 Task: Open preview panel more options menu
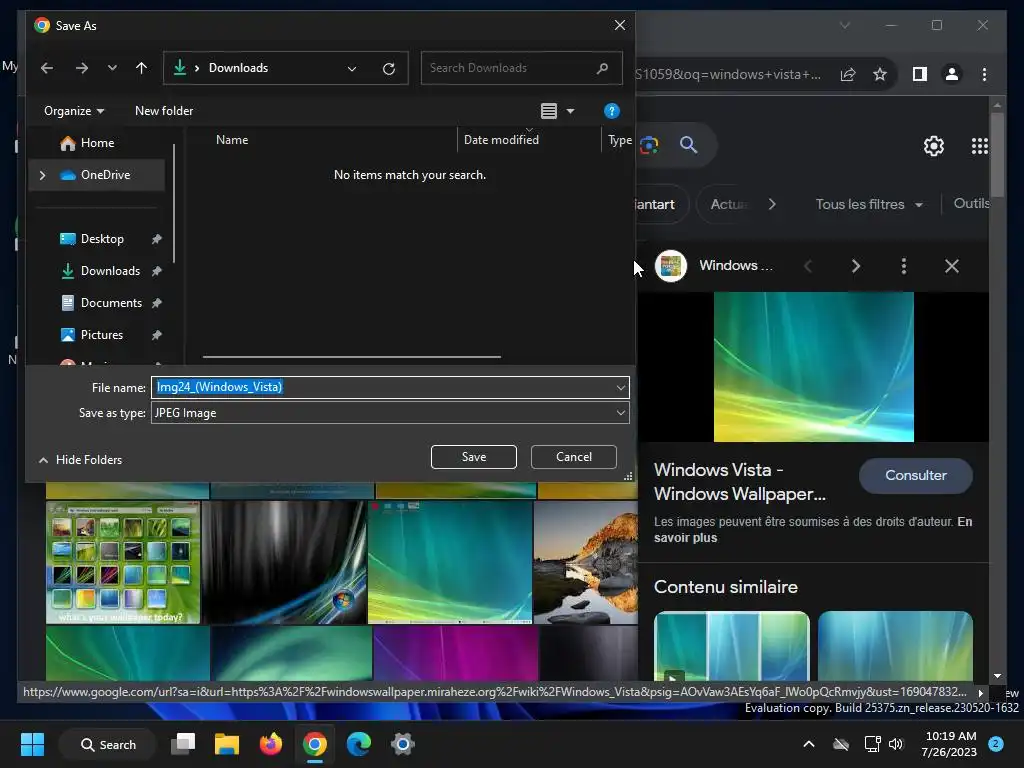[904, 266]
